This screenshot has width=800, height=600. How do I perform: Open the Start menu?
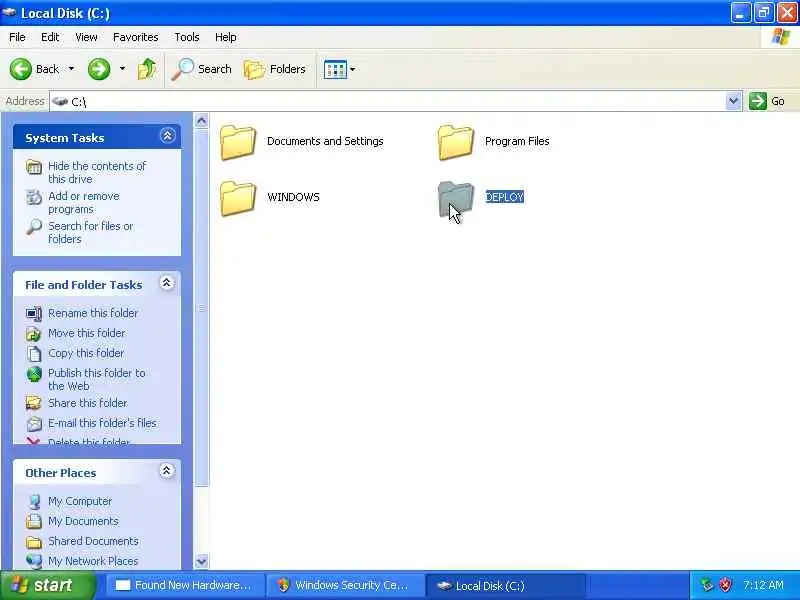pos(48,585)
